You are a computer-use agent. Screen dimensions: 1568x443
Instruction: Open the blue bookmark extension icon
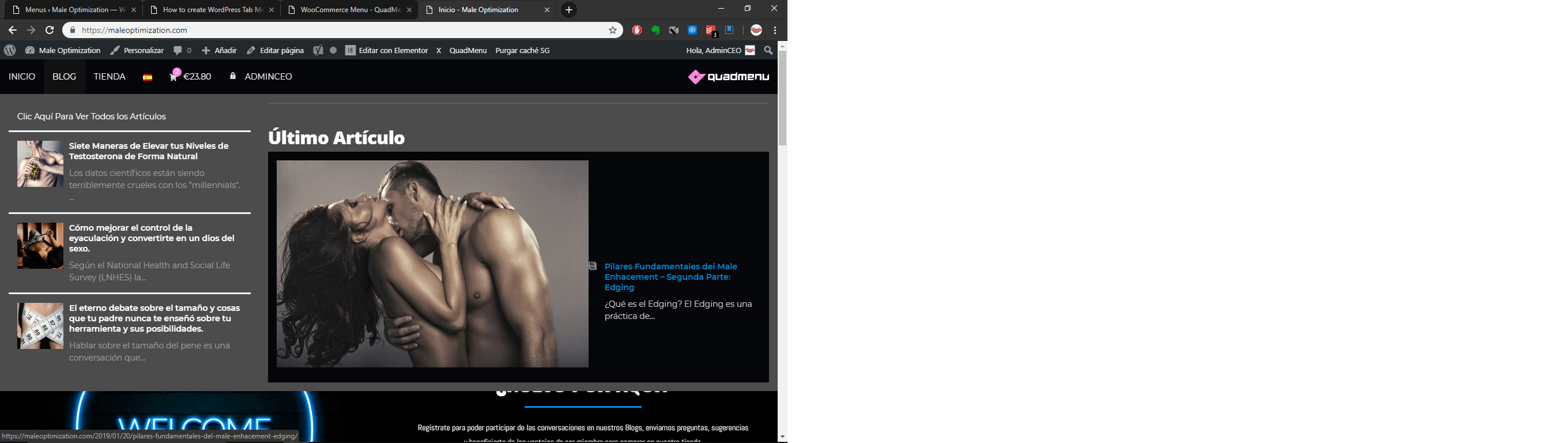[x=729, y=30]
